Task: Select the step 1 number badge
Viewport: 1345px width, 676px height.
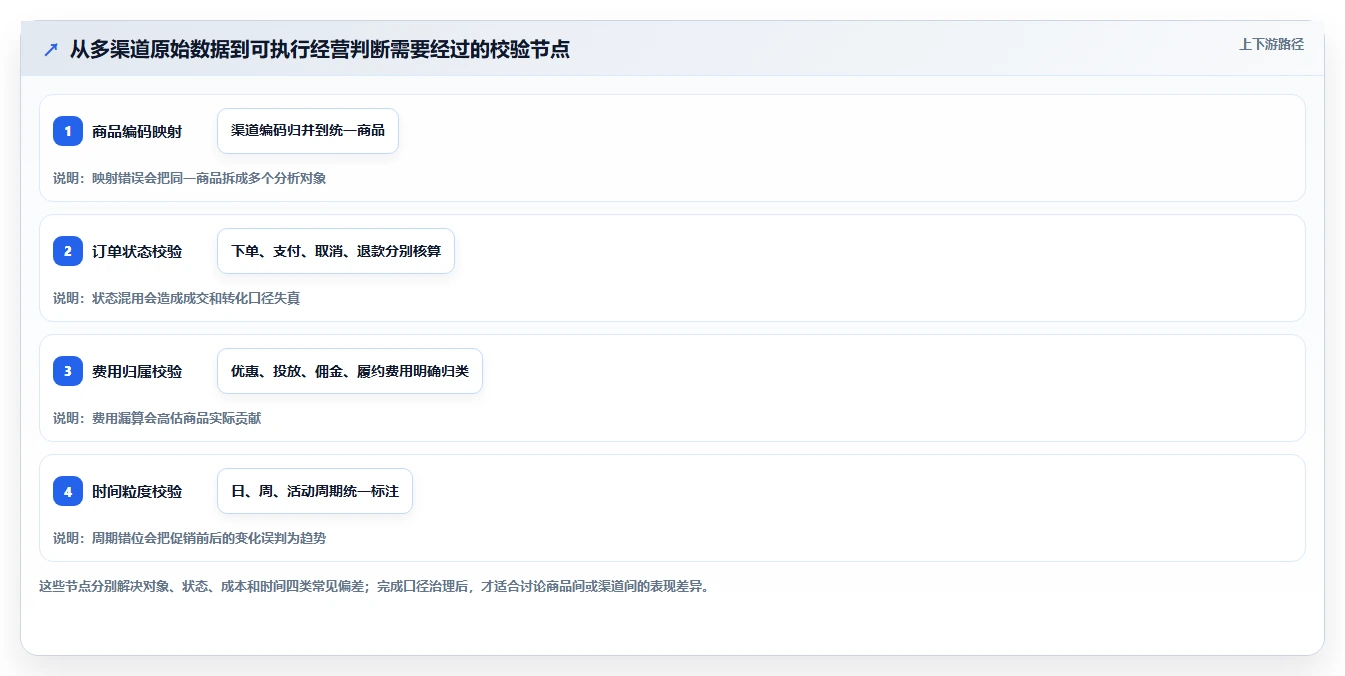Action: (68, 131)
